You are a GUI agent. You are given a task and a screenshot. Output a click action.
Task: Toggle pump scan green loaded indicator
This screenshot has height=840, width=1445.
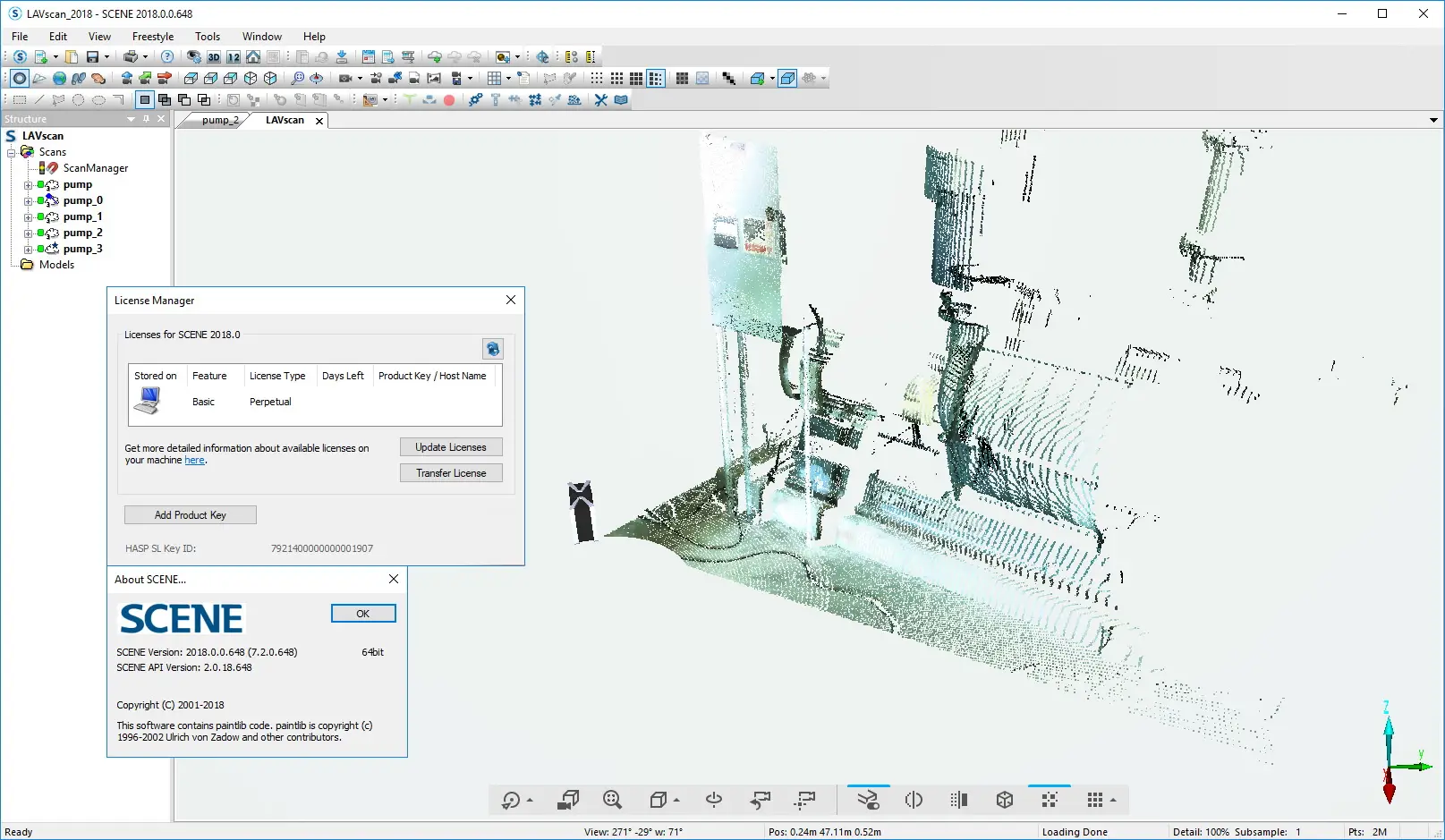point(41,184)
